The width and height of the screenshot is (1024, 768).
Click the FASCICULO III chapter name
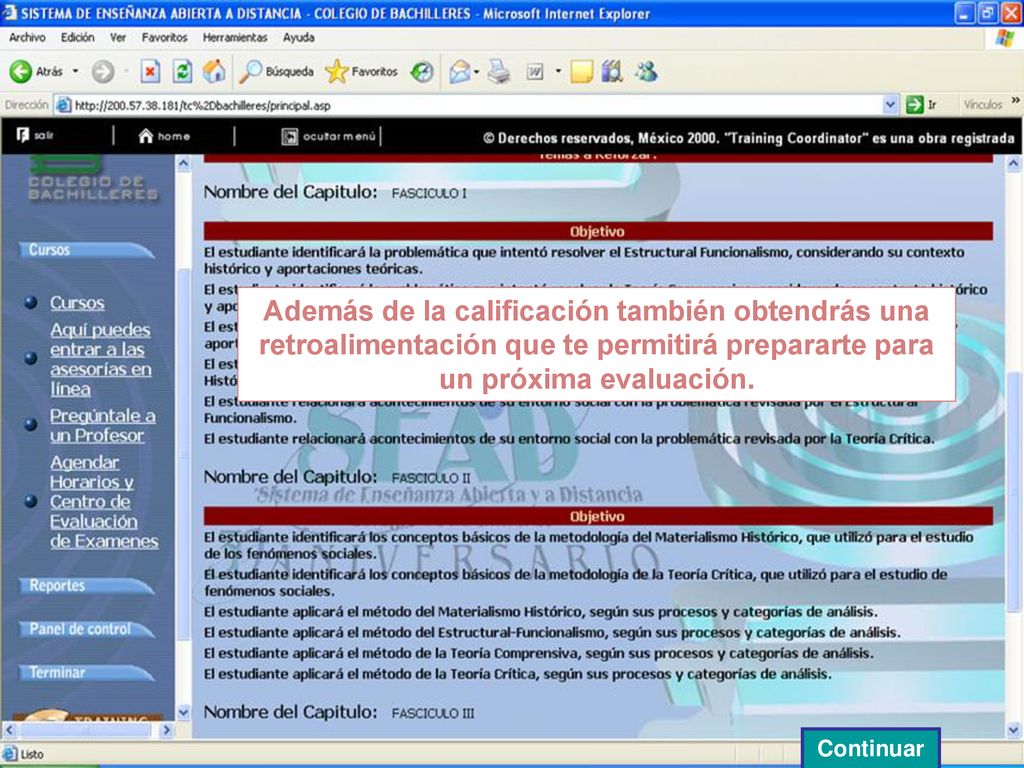pos(433,713)
